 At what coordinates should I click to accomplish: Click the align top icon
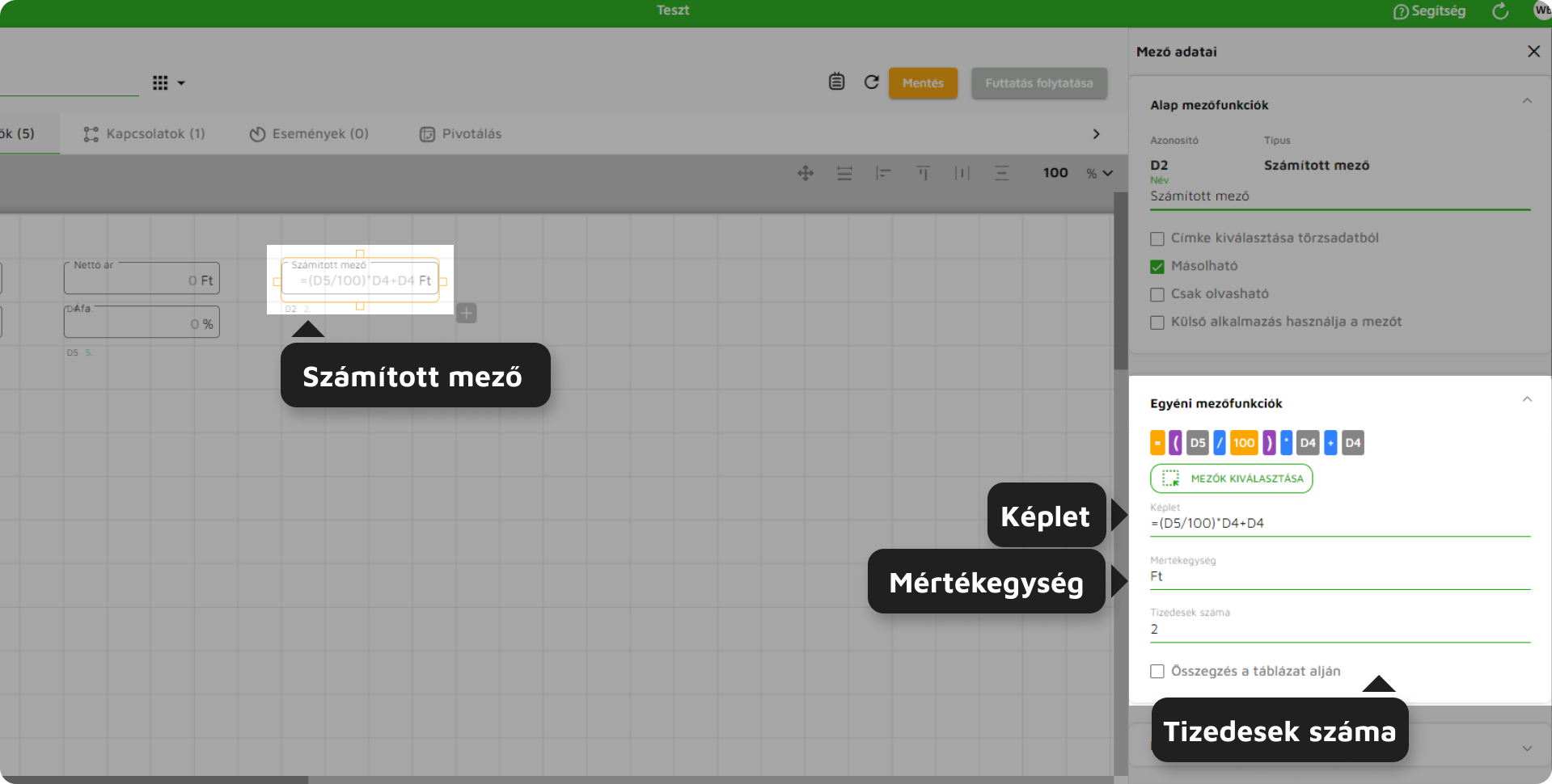coord(923,173)
